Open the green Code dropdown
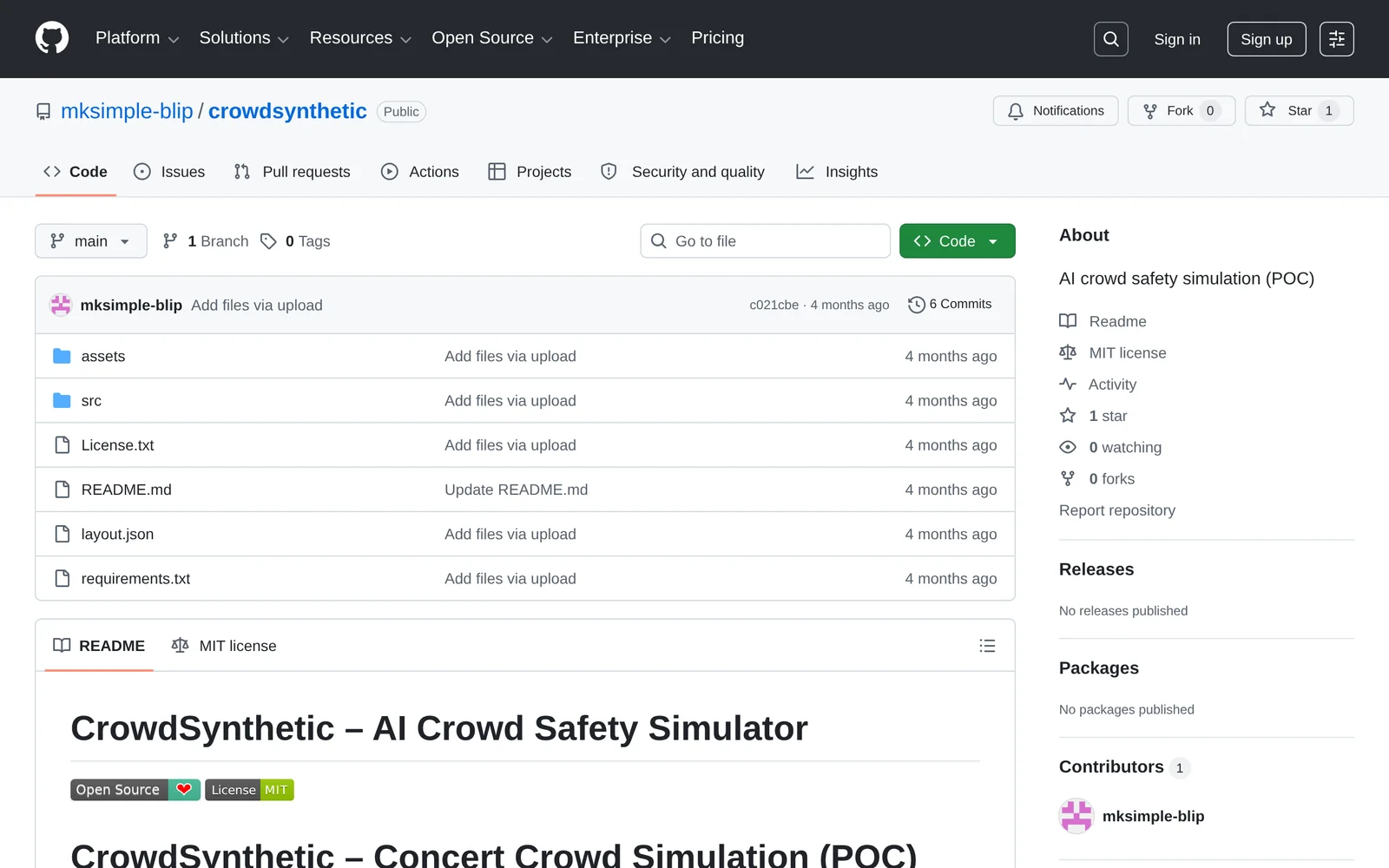The width and height of the screenshot is (1389, 868). point(957,241)
